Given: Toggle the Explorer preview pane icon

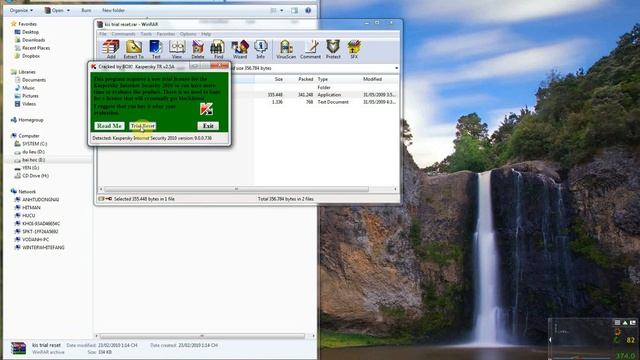Looking at the screenshot, I should (294, 10).
